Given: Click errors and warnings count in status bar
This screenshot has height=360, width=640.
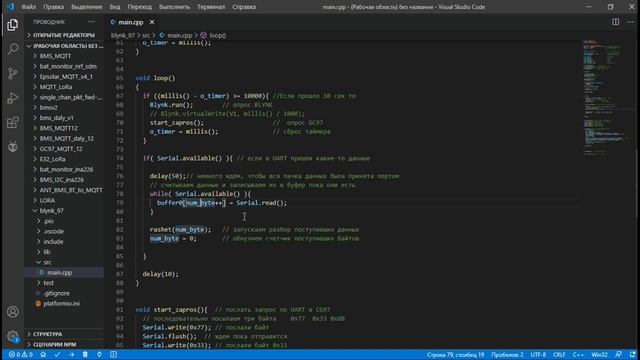Looking at the screenshot, I should [21, 355].
